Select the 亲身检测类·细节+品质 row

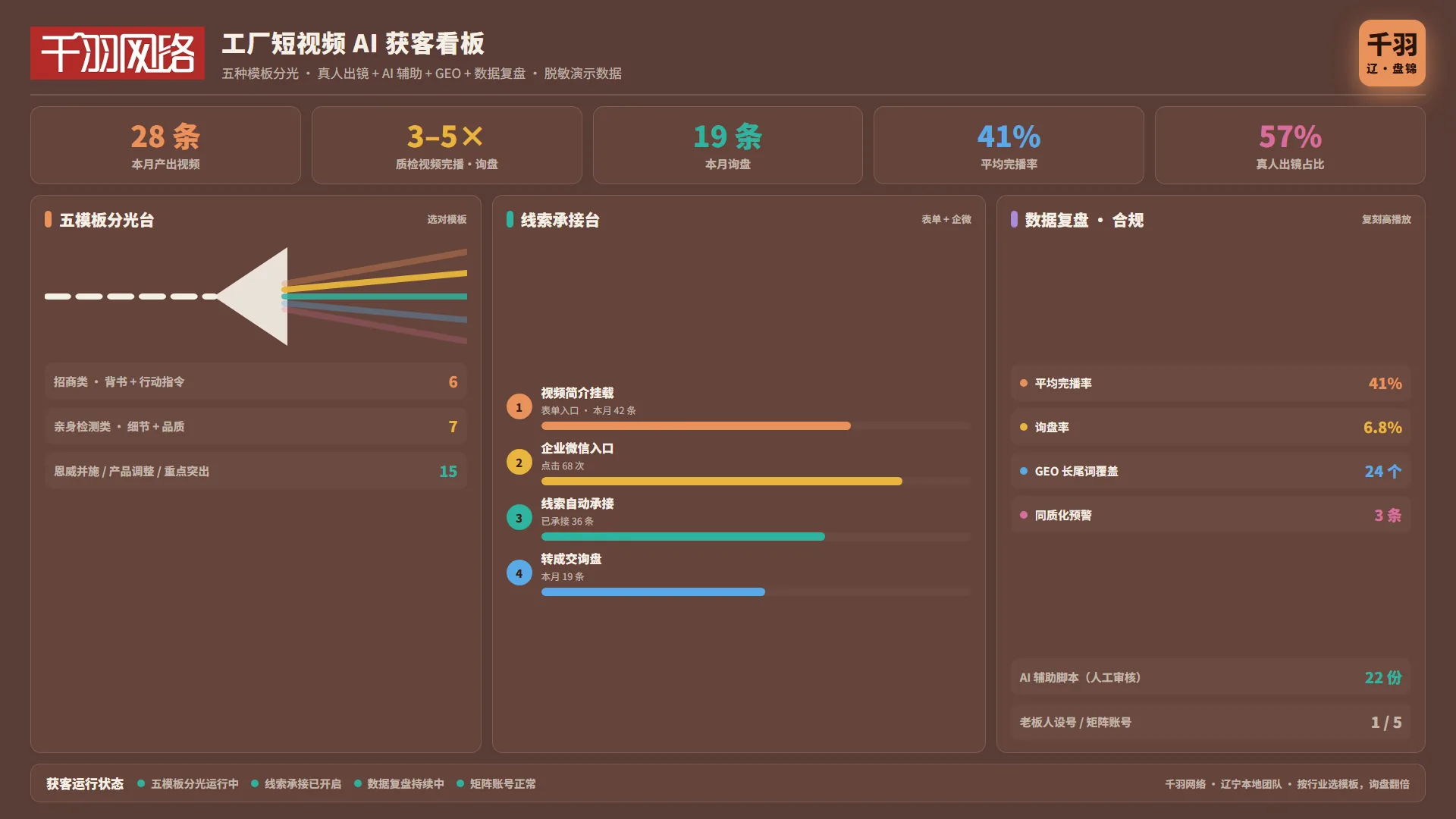click(256, 426)
